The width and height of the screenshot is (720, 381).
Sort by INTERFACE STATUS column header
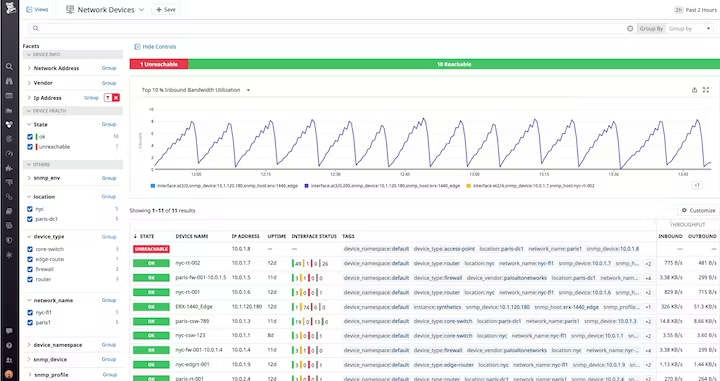[x=314, y=236]
